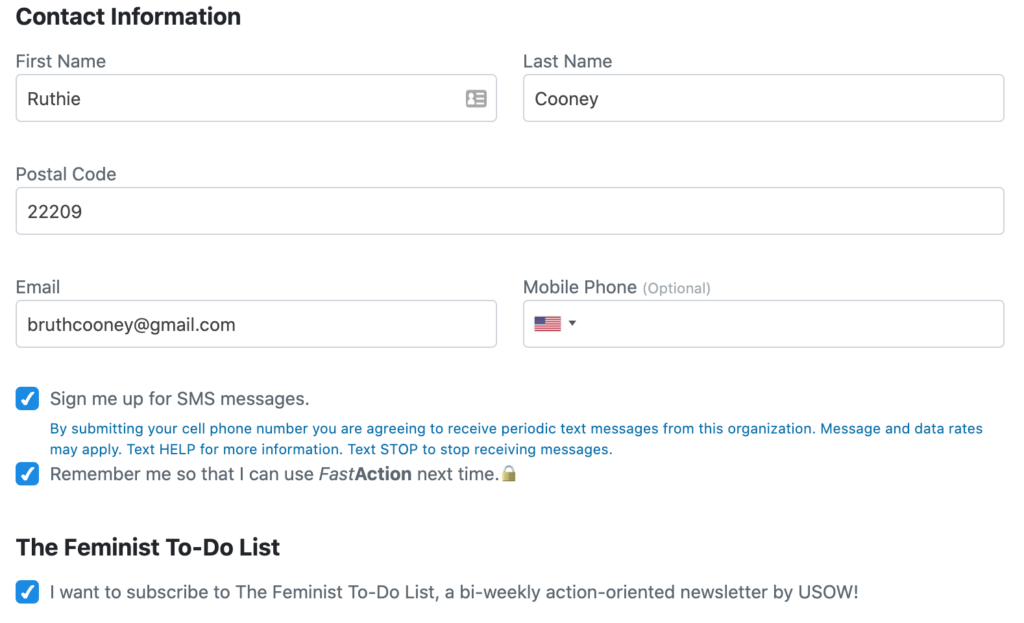Image resolution: width=1024 pixels, height=623 pixels.
Task: Click "The Feminist To-Do List" section heading
Action: (x=148, y=547)
